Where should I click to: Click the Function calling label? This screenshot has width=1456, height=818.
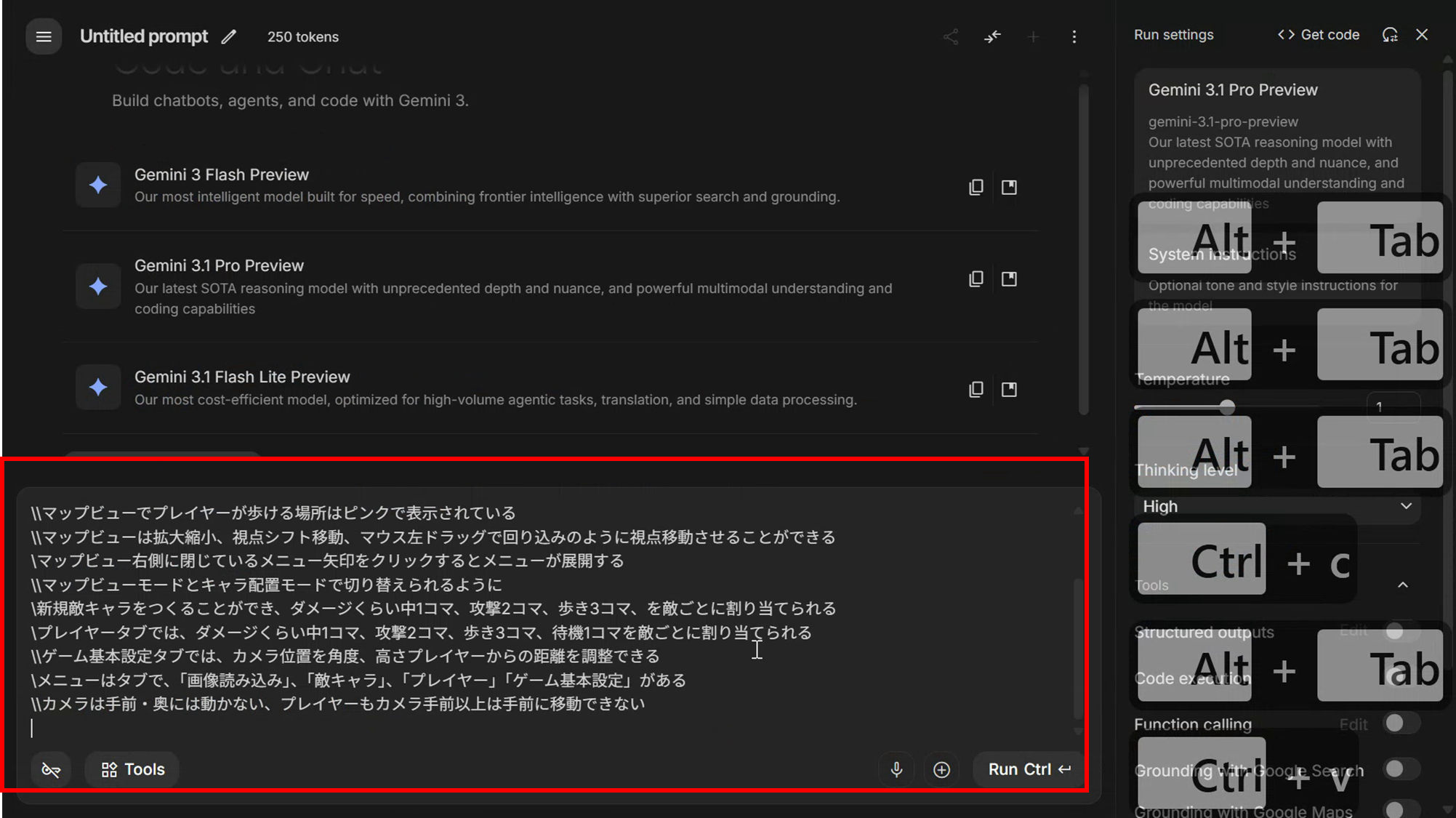pos(1193,724)
